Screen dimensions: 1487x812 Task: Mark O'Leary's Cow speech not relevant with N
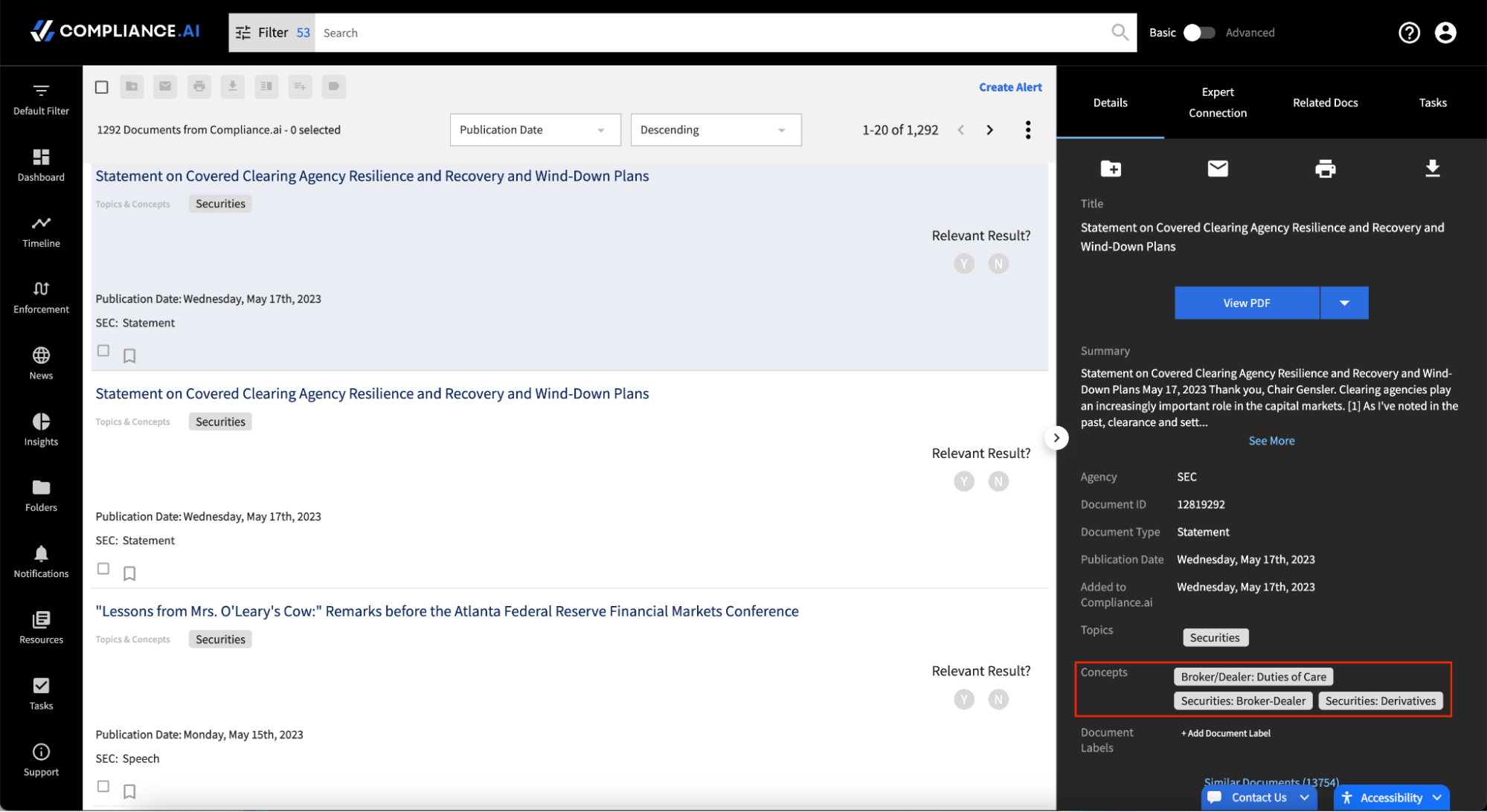(x=998, y=700)
